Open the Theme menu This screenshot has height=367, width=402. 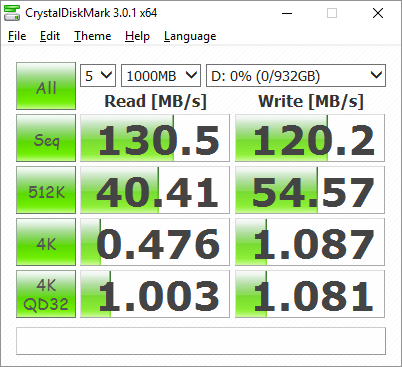point(93,36)
